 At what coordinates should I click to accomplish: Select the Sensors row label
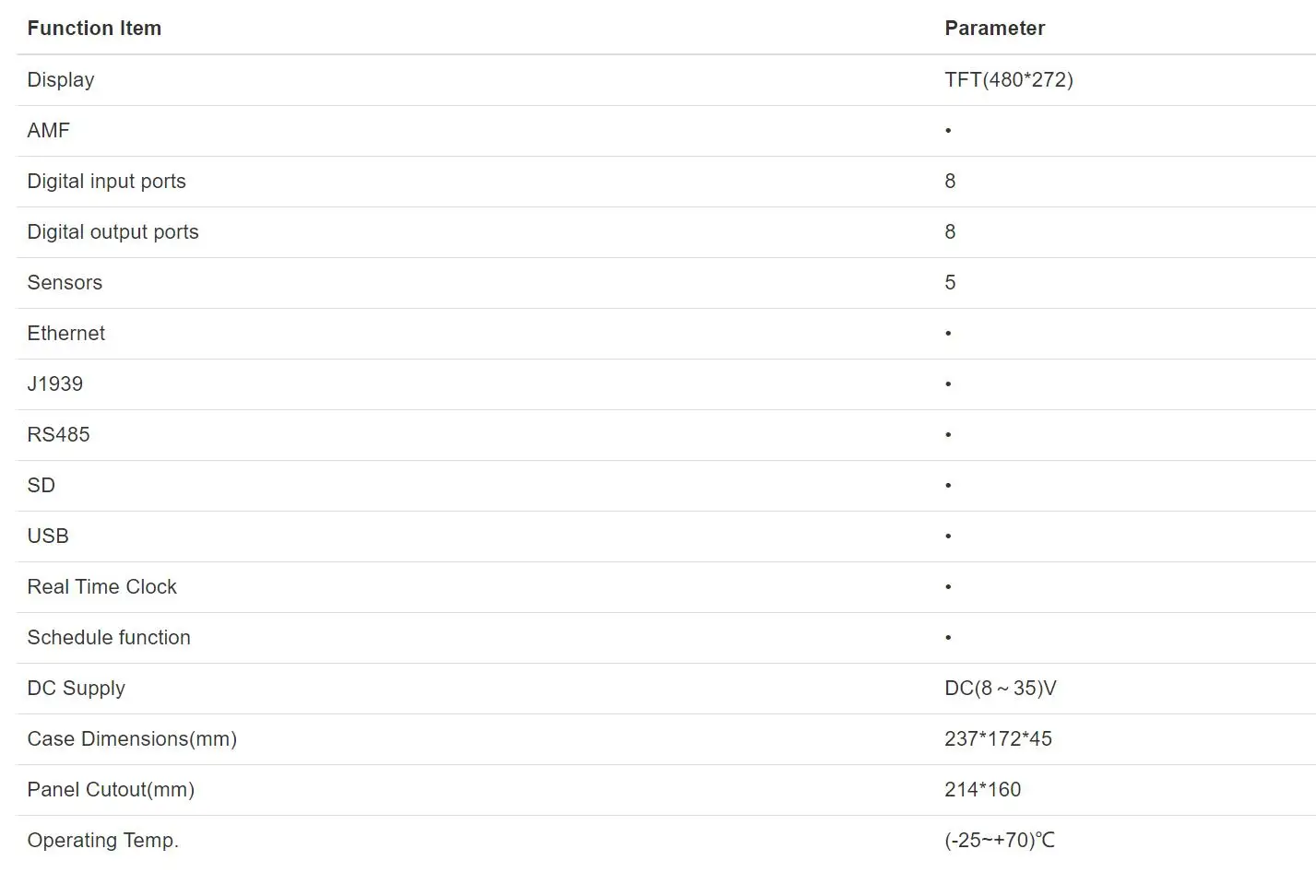[x=65, y=283]
